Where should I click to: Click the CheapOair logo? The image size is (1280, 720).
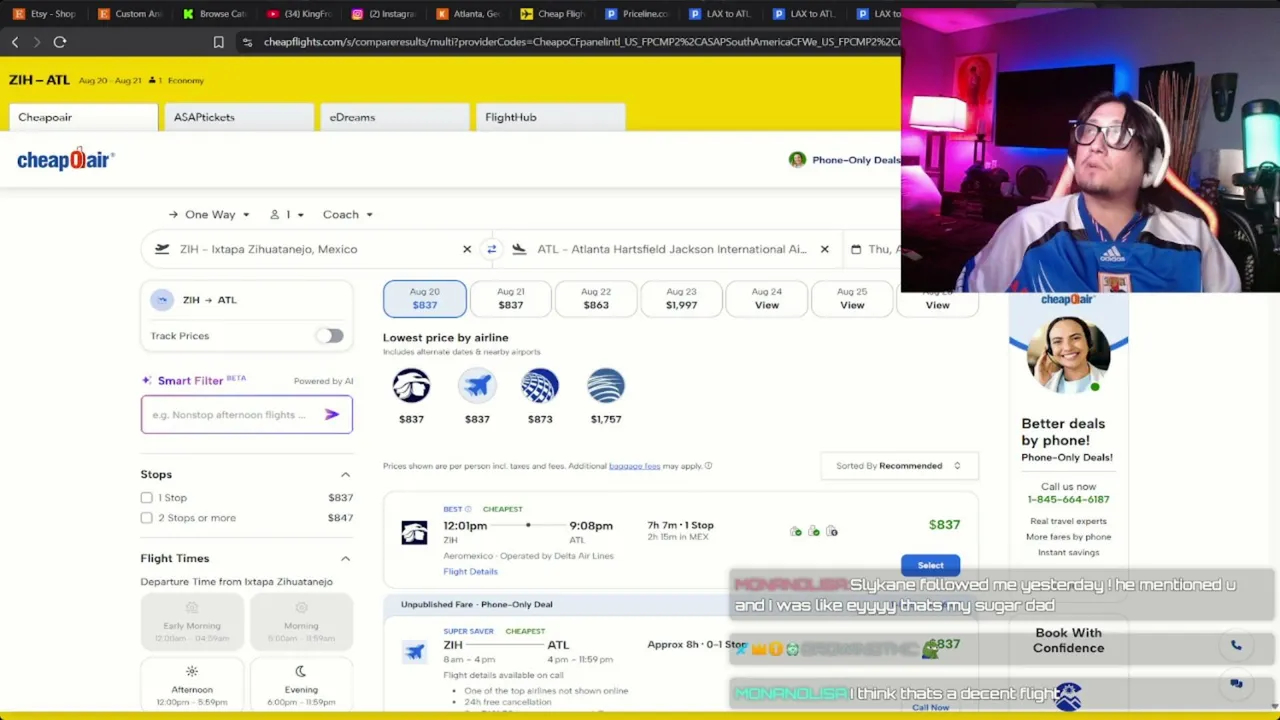click(x=66, y=160)
